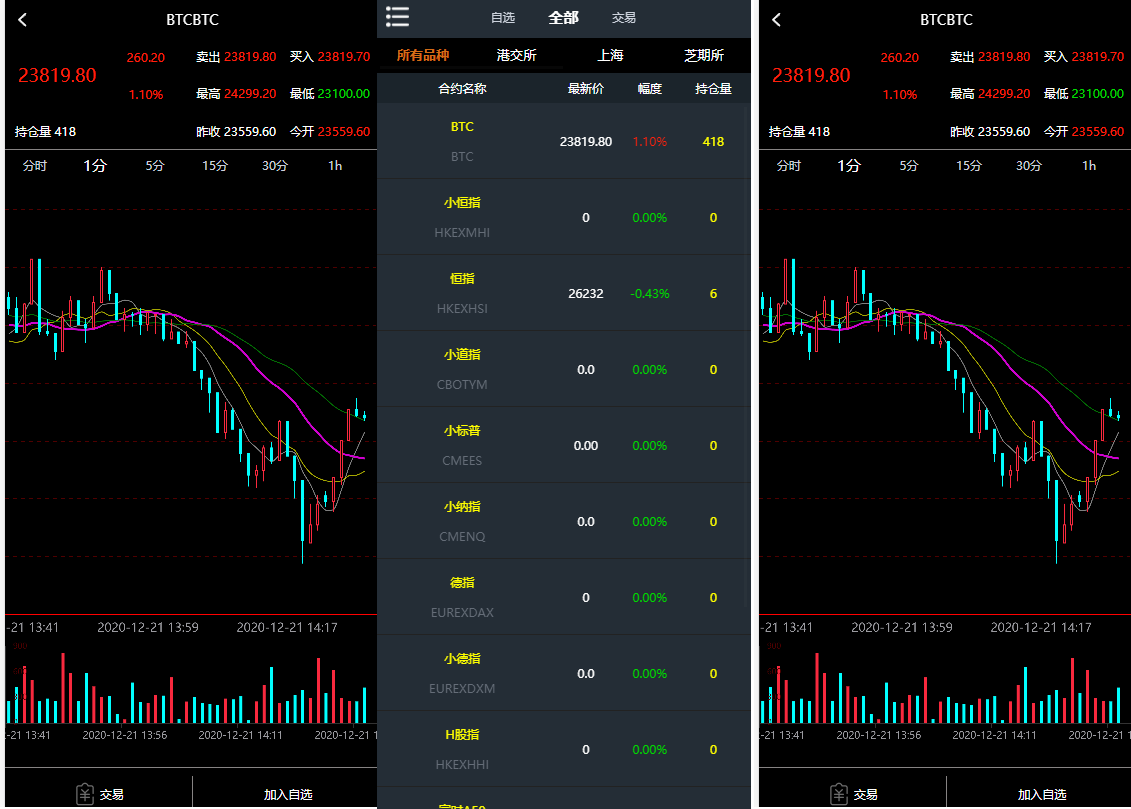This screenshot has height=809, width=1131.
Task: Click BTCBTC title on left screen
Action: coord(193,20)
